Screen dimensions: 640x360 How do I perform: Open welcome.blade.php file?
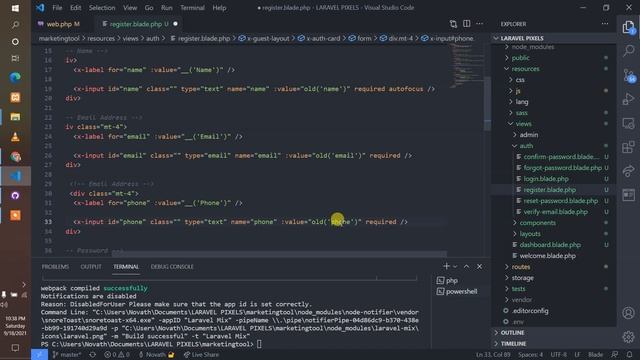547,256
